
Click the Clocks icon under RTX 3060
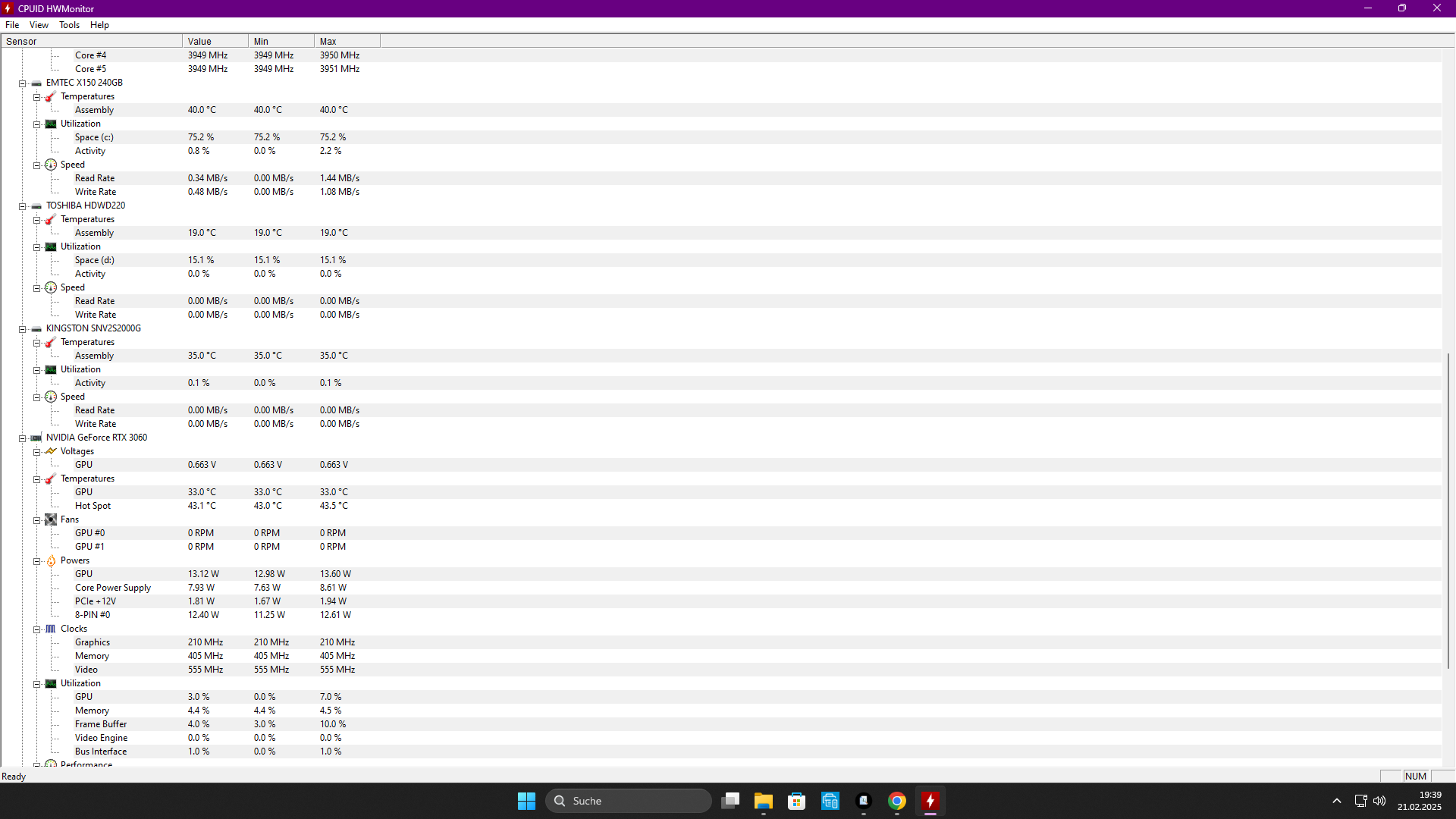51,629
